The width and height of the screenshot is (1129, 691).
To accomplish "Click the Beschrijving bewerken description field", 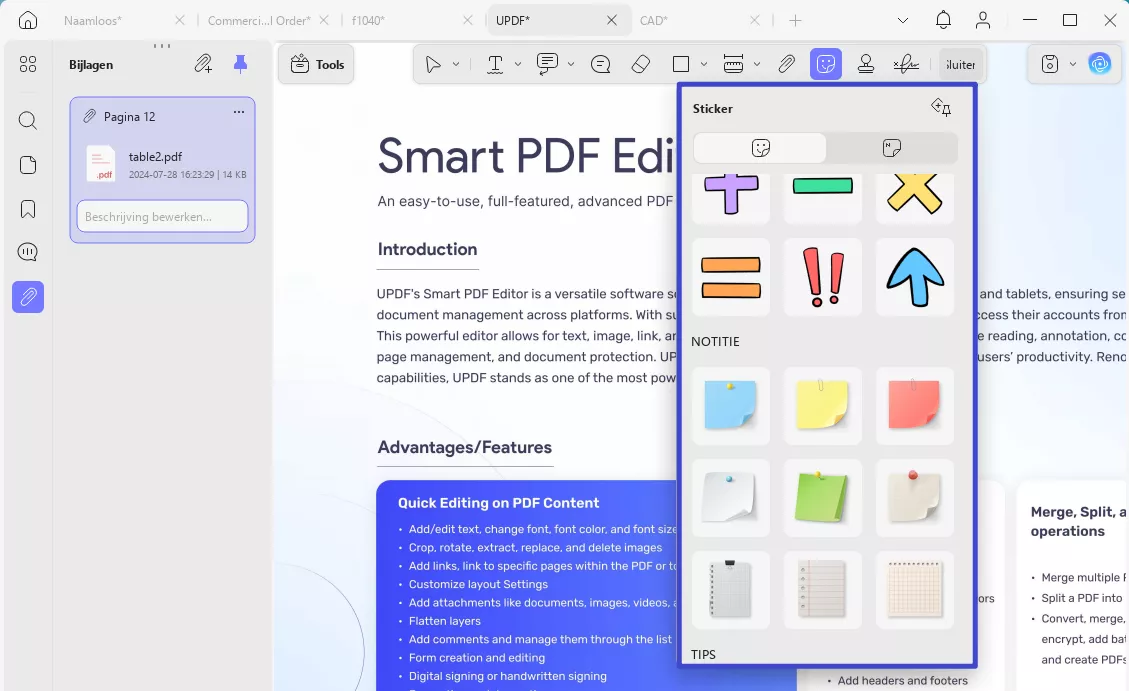I will [x=163, y=216].
